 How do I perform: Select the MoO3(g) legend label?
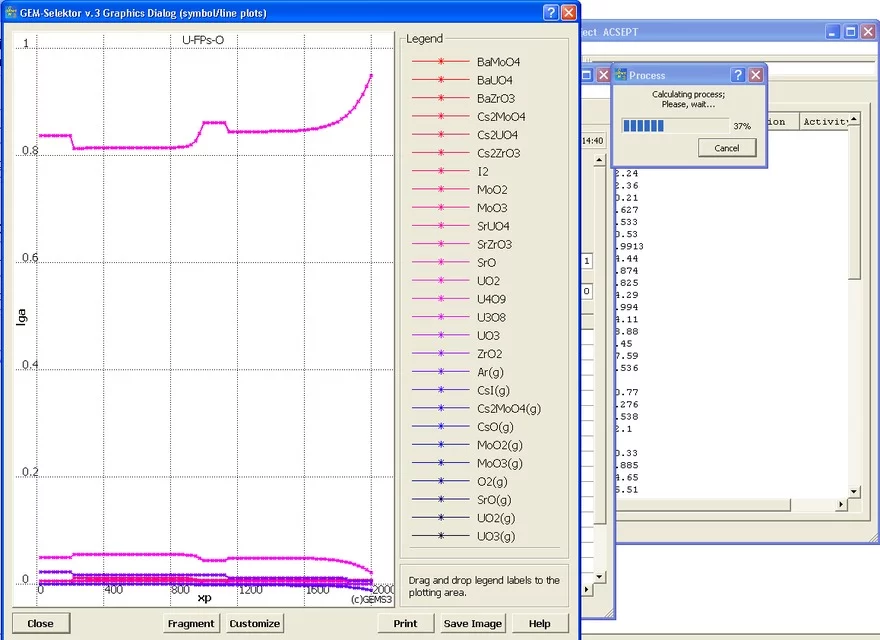[x=499, y=463]
